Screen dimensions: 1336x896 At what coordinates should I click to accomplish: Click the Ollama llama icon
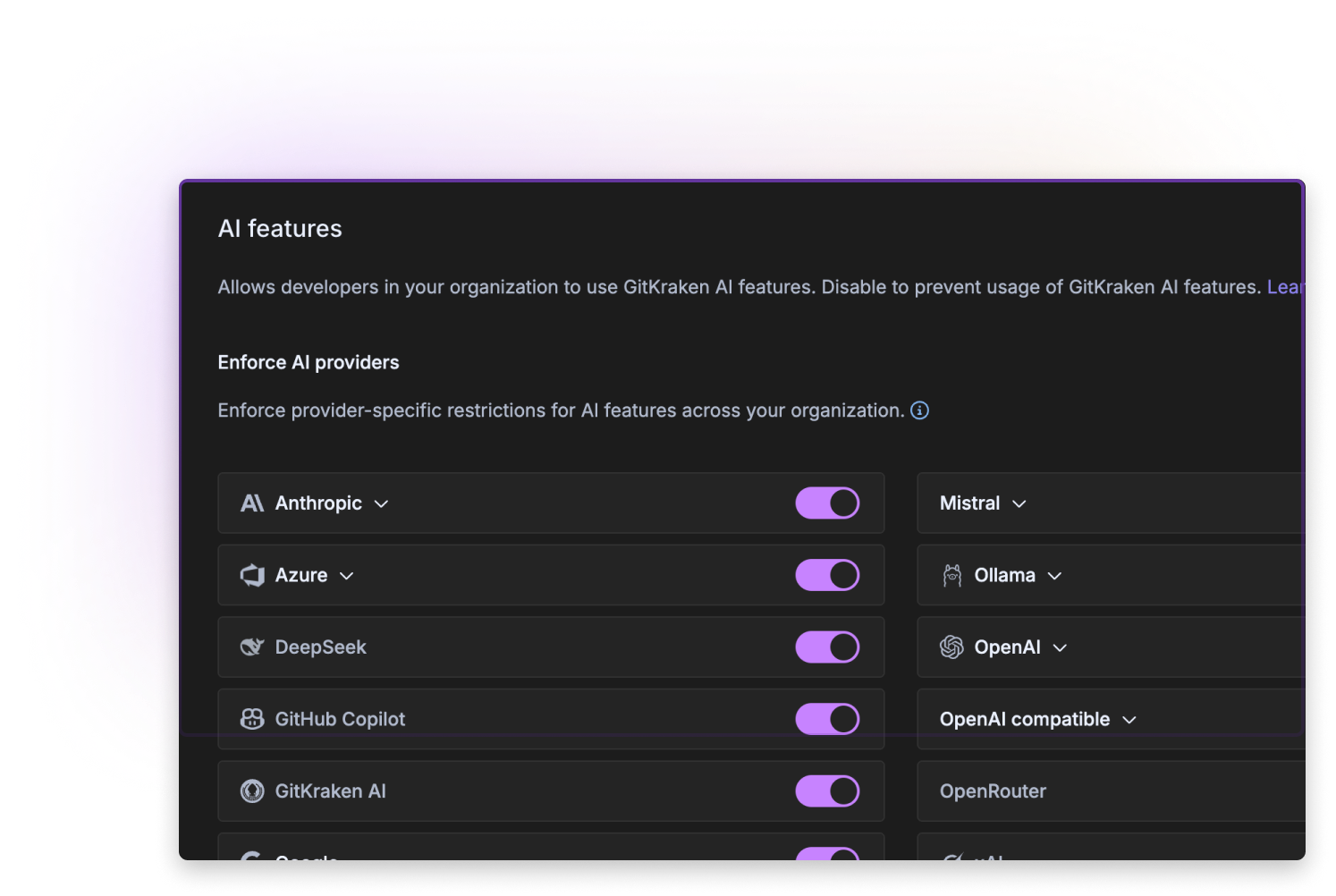click(951, 575)
